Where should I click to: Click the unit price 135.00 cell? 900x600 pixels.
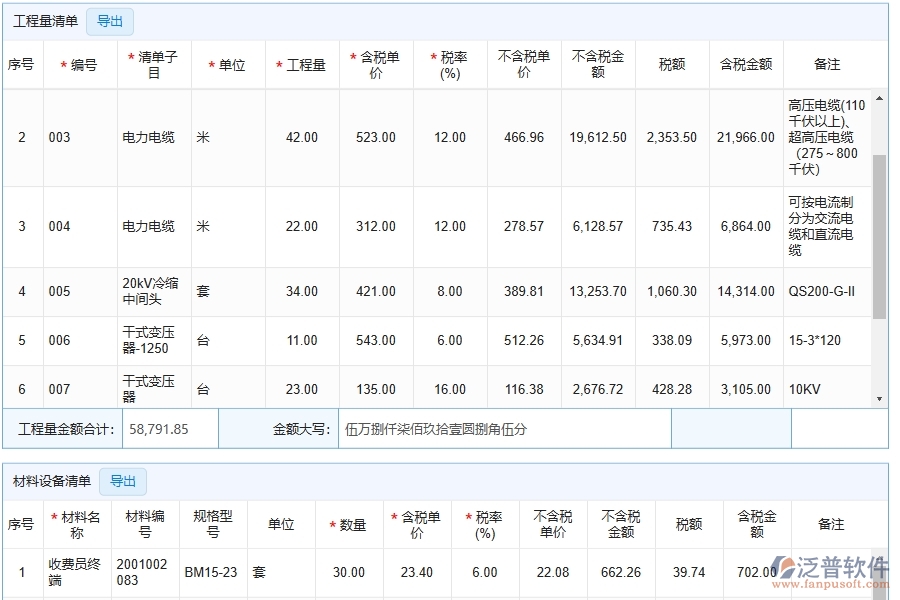click(x=376, y=388)
